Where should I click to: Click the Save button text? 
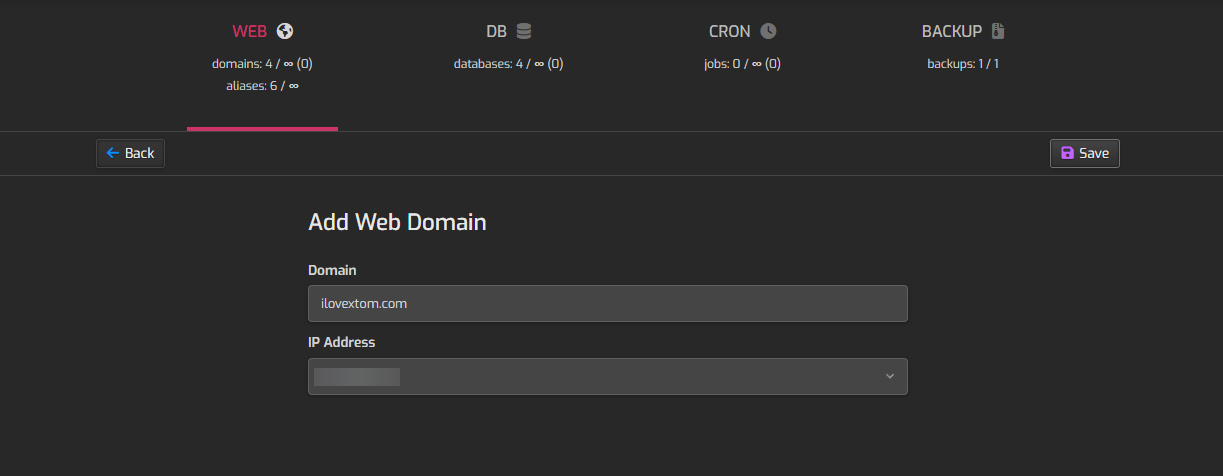point(1094,153)
